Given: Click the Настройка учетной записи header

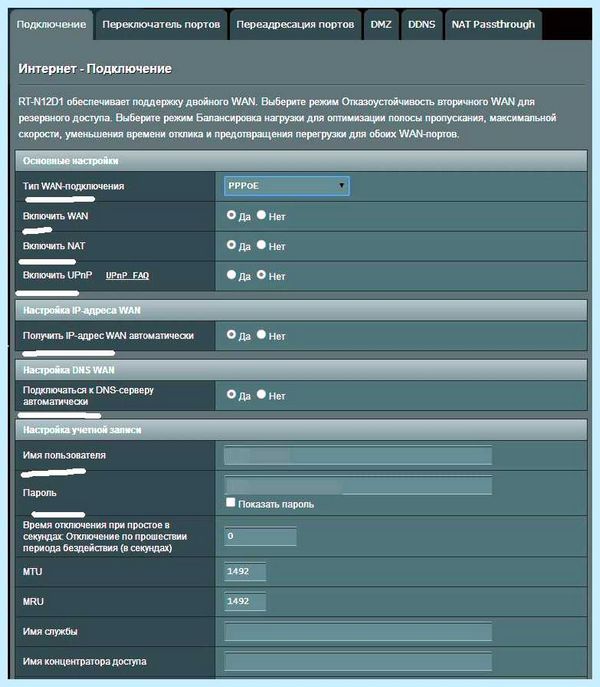Looking at the screenshot, I should (301, 430).
